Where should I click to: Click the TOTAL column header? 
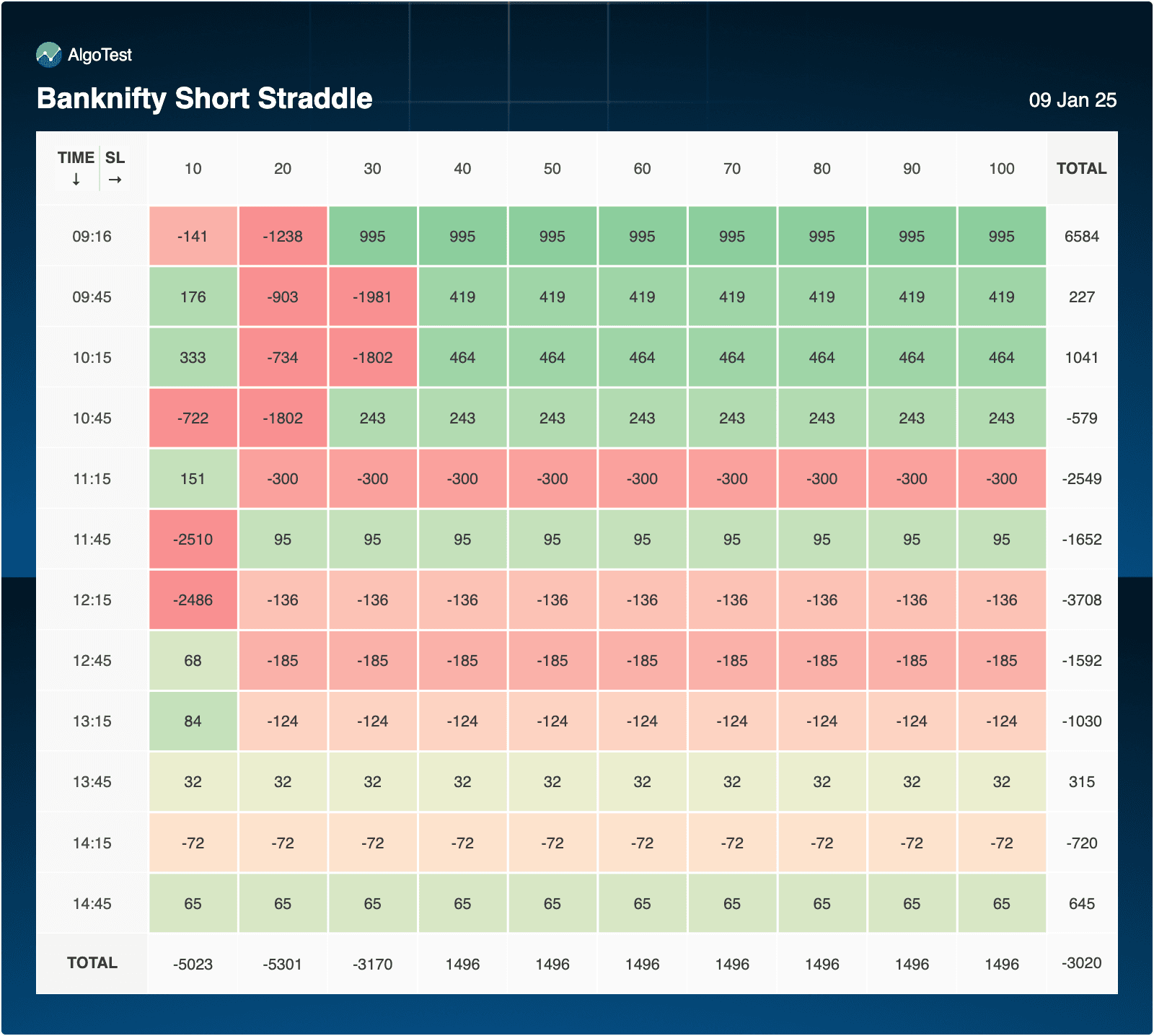pyautogui.click(x=1081, y=169)
